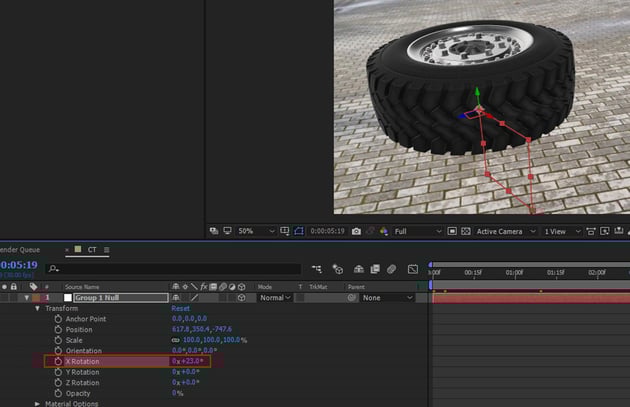Viewport: 630px width, 407px height.
Task: Toggle the Position stopwatch keyframe icon
Action: pyautogui.click(x=58, y=329)
